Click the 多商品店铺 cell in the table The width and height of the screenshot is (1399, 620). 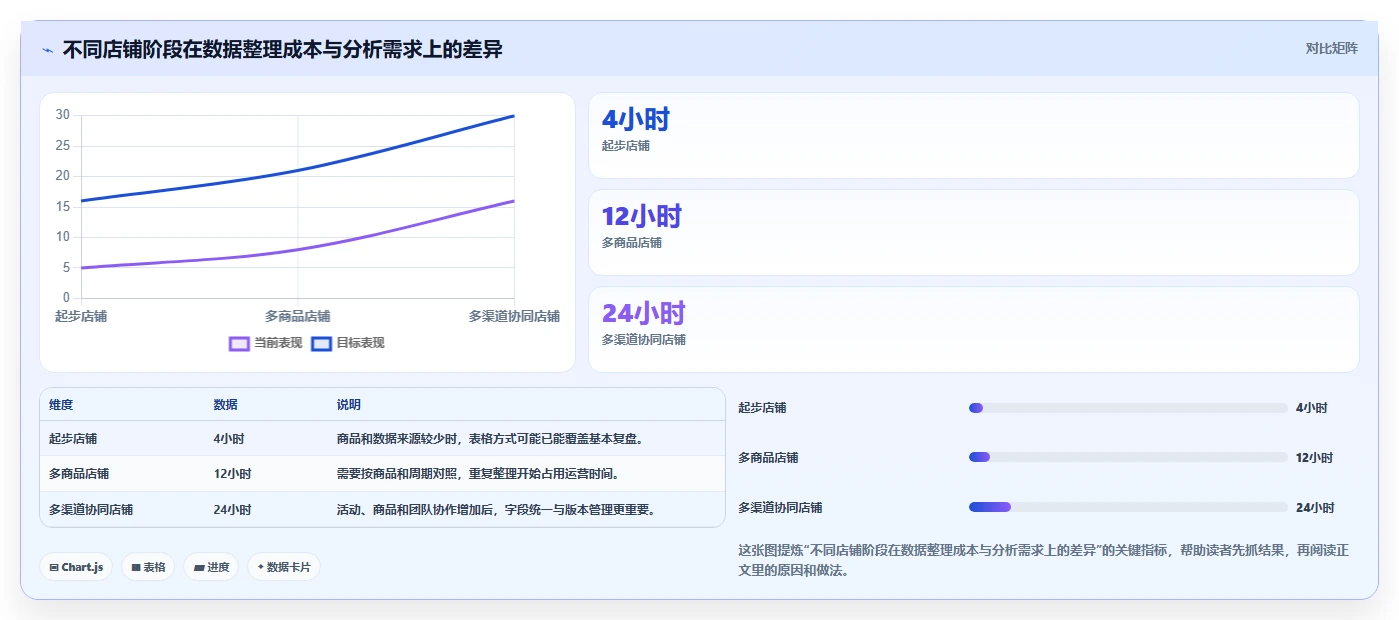(x=79, y=474)
